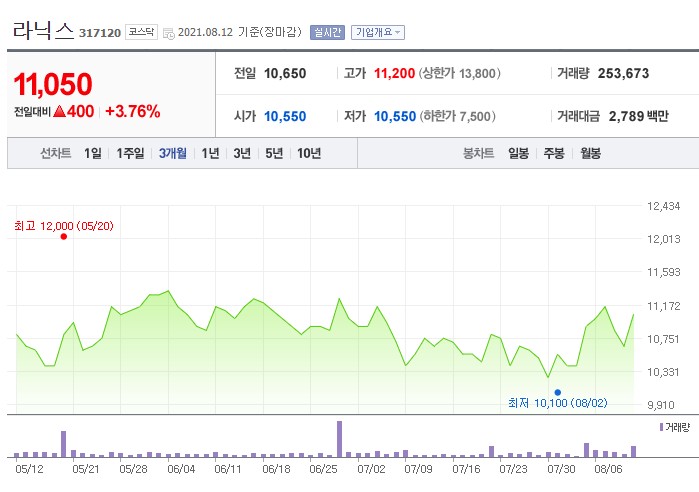Click the +3.76% change percentage
The height and width of the screenshot is (492, 699).
tap(132, 111)
